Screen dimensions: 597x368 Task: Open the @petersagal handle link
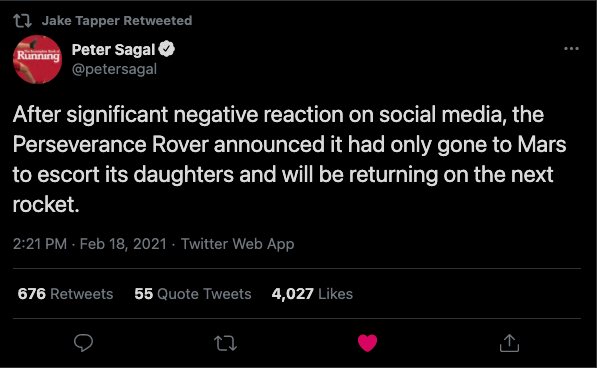[x=114, y=69]
